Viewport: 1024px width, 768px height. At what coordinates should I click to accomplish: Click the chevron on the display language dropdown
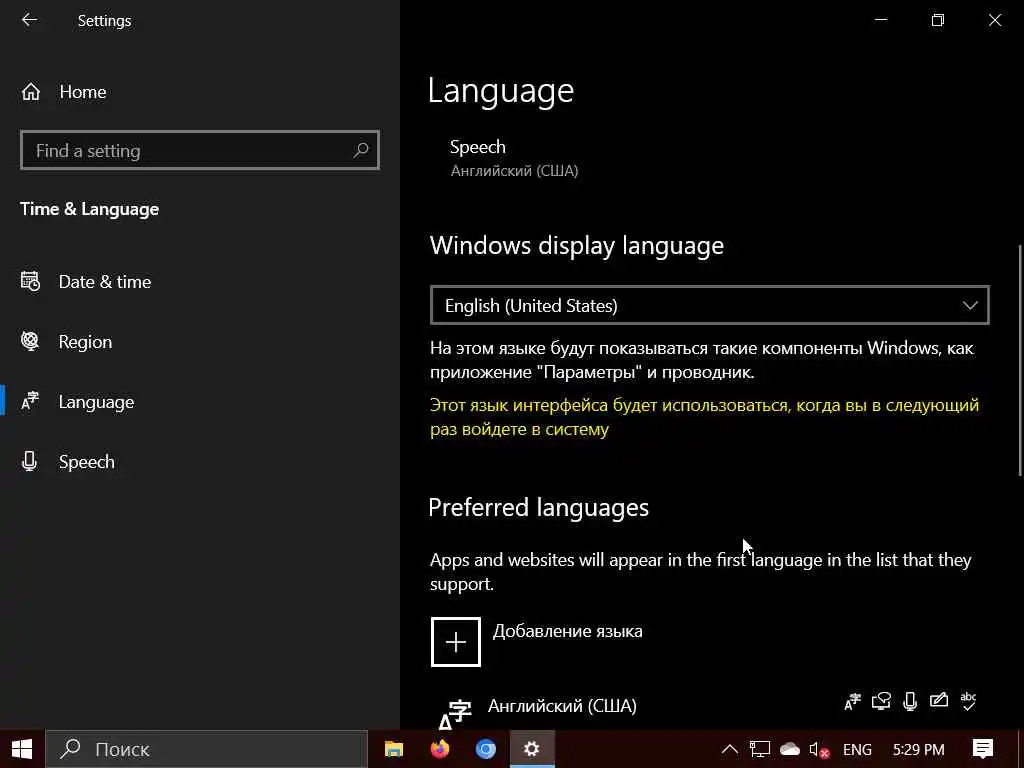tap(970, 305)
